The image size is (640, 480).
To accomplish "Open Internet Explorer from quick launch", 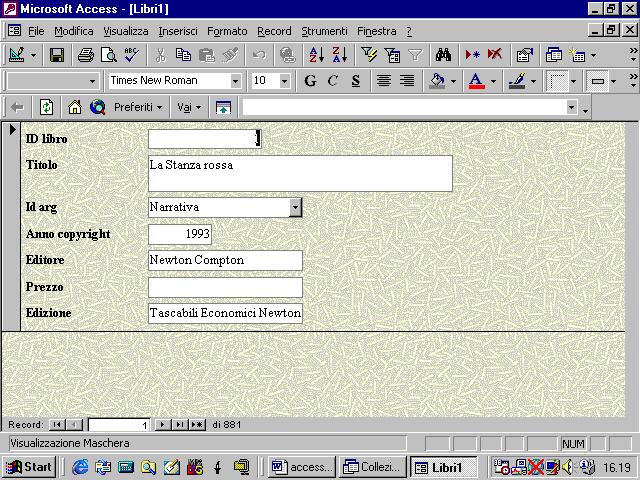I will click(x=80, y=467).
